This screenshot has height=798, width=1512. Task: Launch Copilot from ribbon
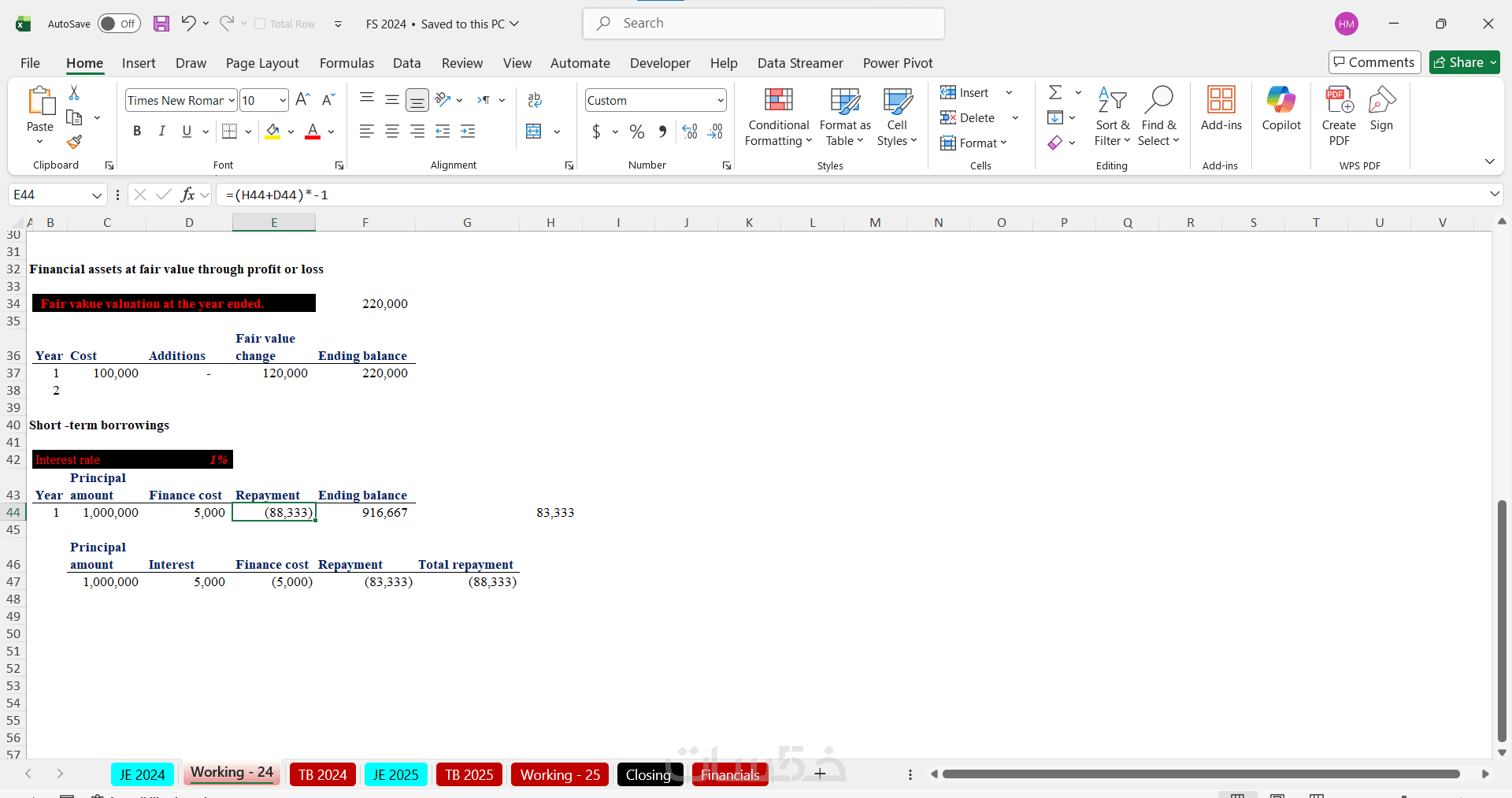pos(1281,109)
